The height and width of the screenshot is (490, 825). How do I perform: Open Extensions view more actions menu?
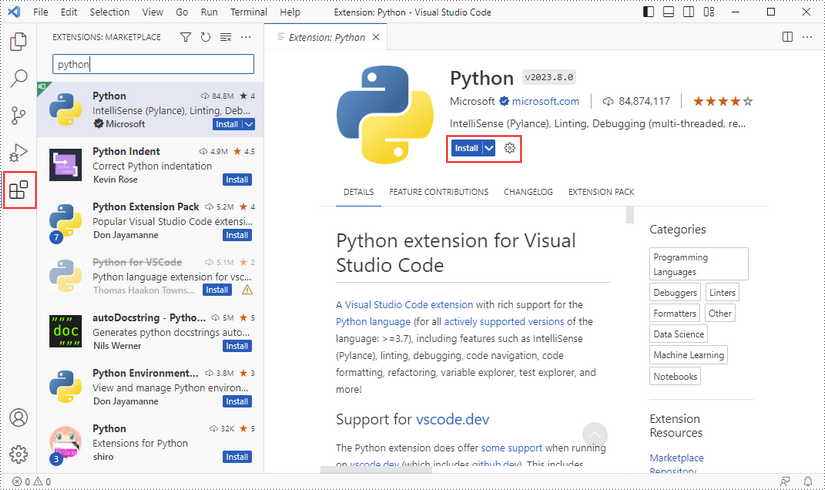[x=246, y=37]
